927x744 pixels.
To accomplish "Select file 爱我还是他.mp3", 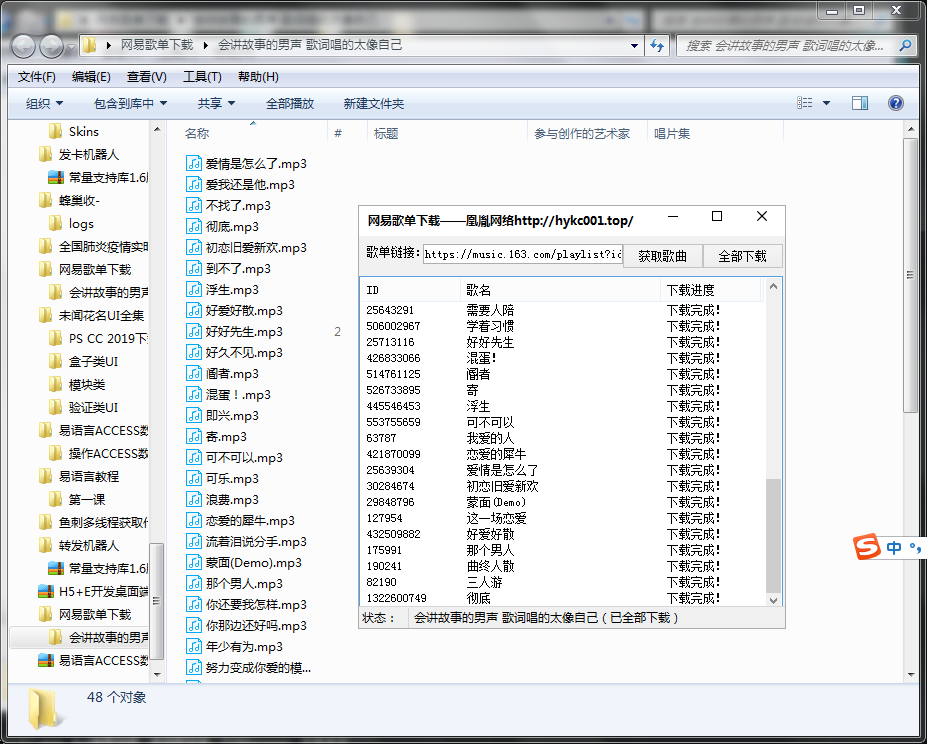I will 241,185.
